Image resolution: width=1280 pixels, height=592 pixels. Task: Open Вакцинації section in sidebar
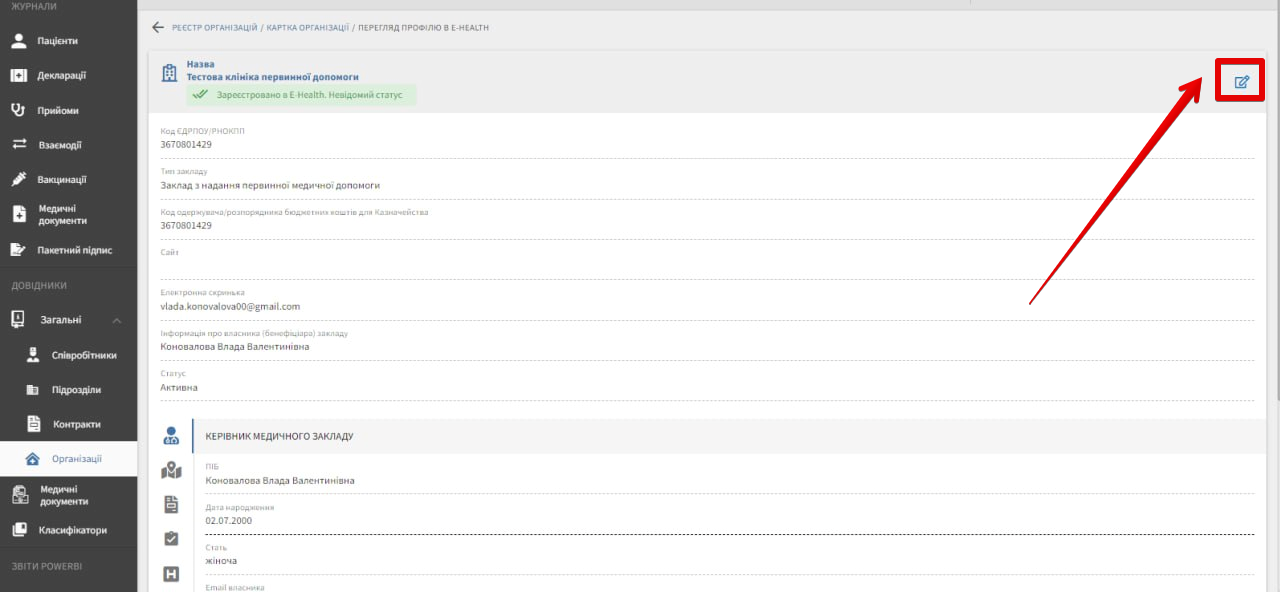(x=61, y=180)
